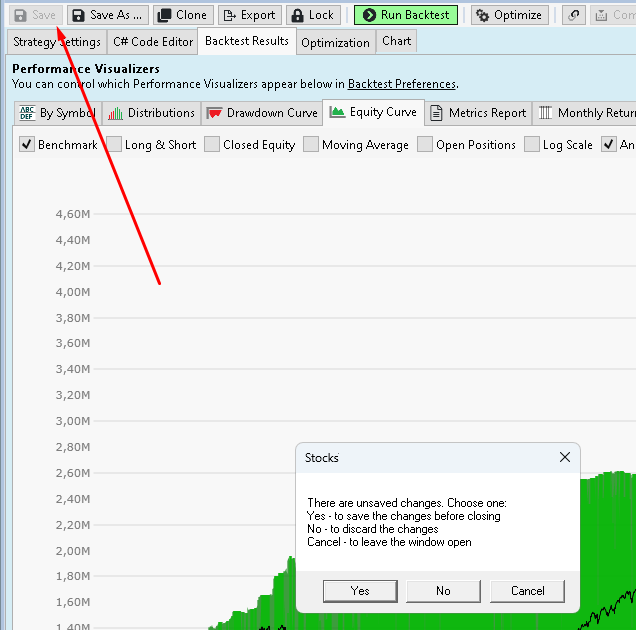636x630 pixels.
Task: Open the C# Code Editor tab
Action: (x=152, y=42)
